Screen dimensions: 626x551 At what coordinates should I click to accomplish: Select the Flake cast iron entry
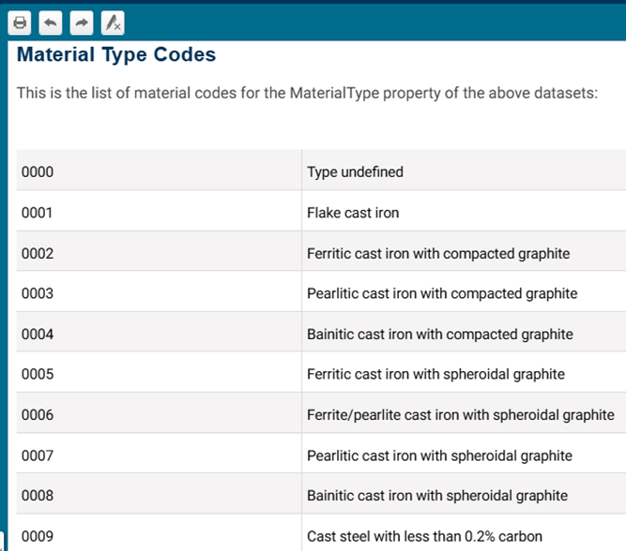353,213
